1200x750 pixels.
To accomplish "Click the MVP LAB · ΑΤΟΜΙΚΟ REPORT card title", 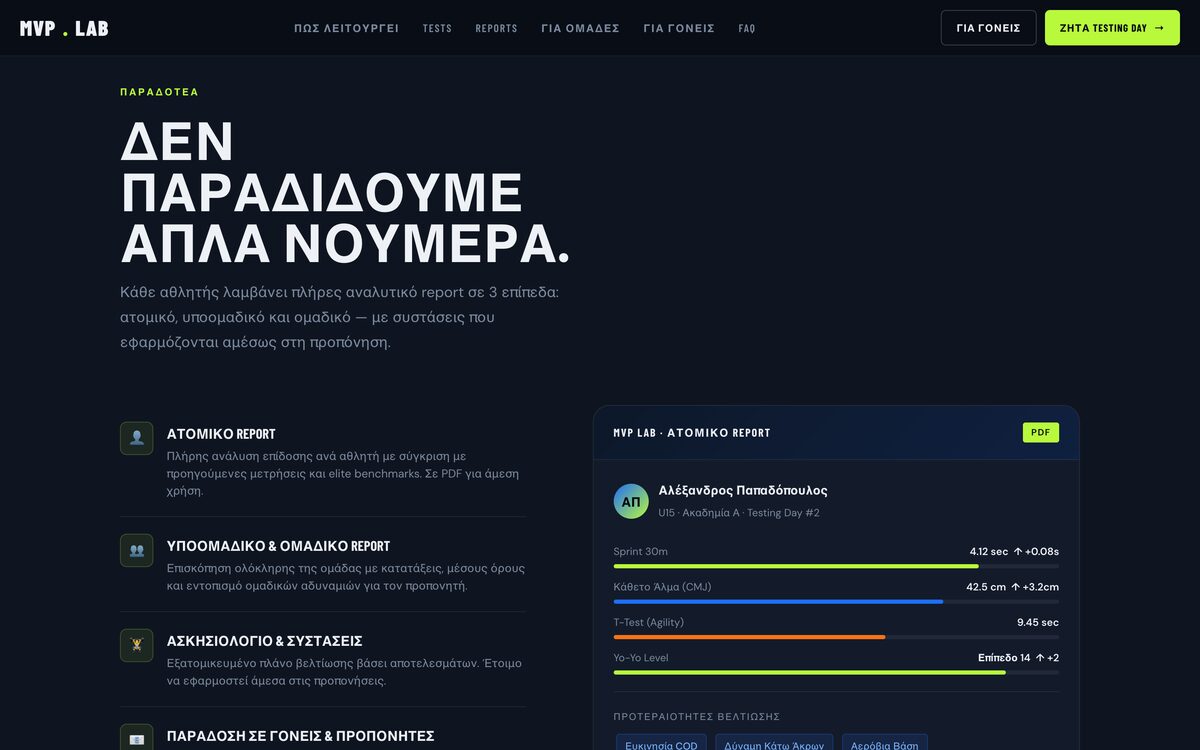I will (692, 433).
